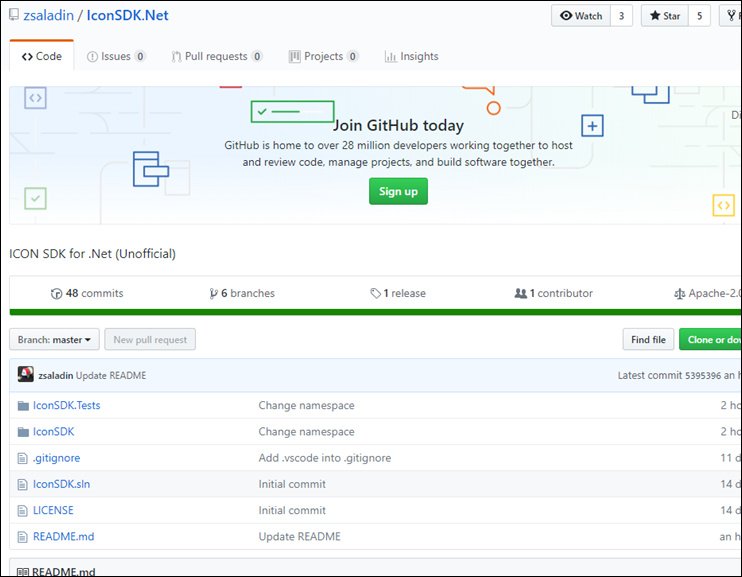View the 6 branches list

click(x=242, y=293)
